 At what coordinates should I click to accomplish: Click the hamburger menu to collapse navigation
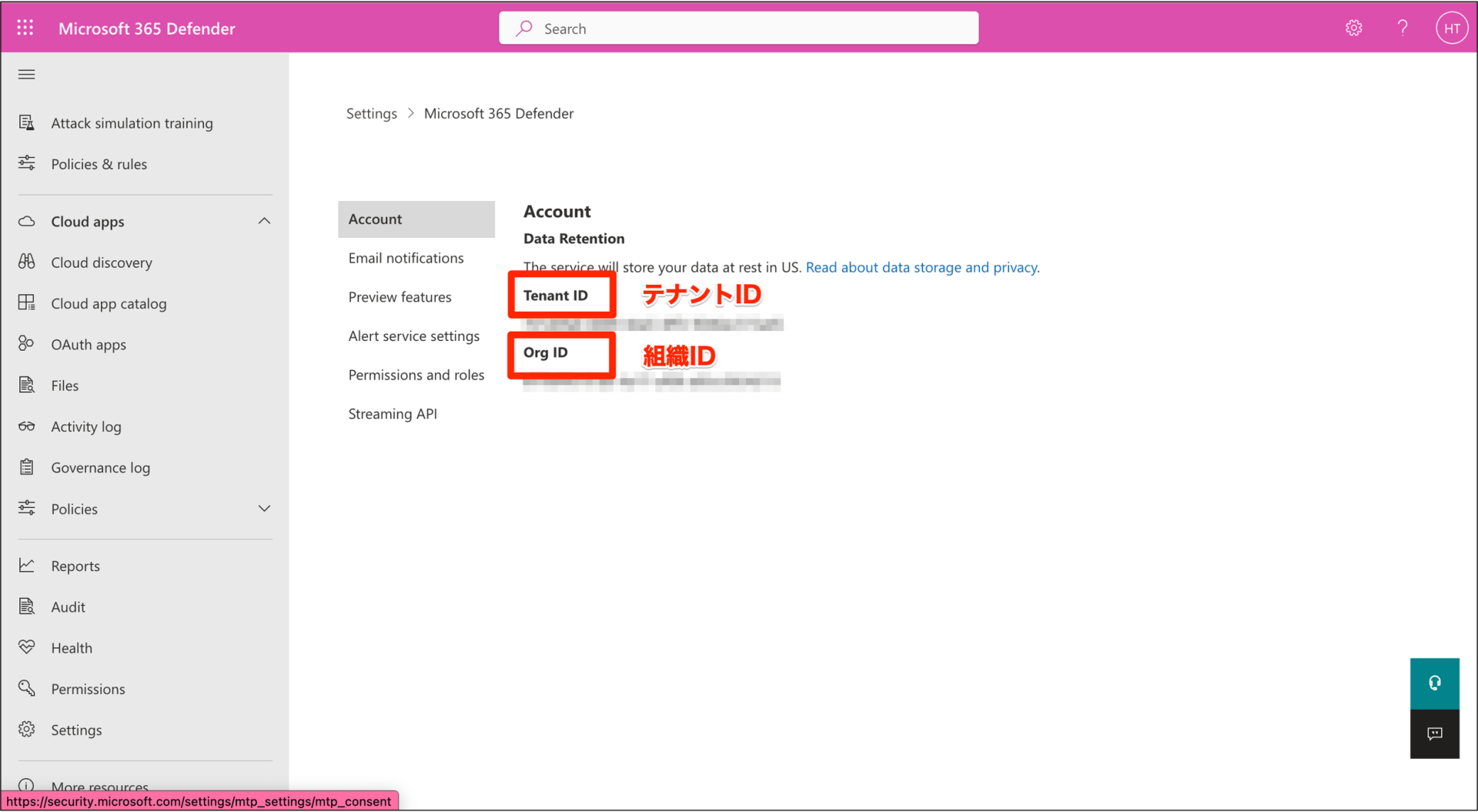point(25,74)
